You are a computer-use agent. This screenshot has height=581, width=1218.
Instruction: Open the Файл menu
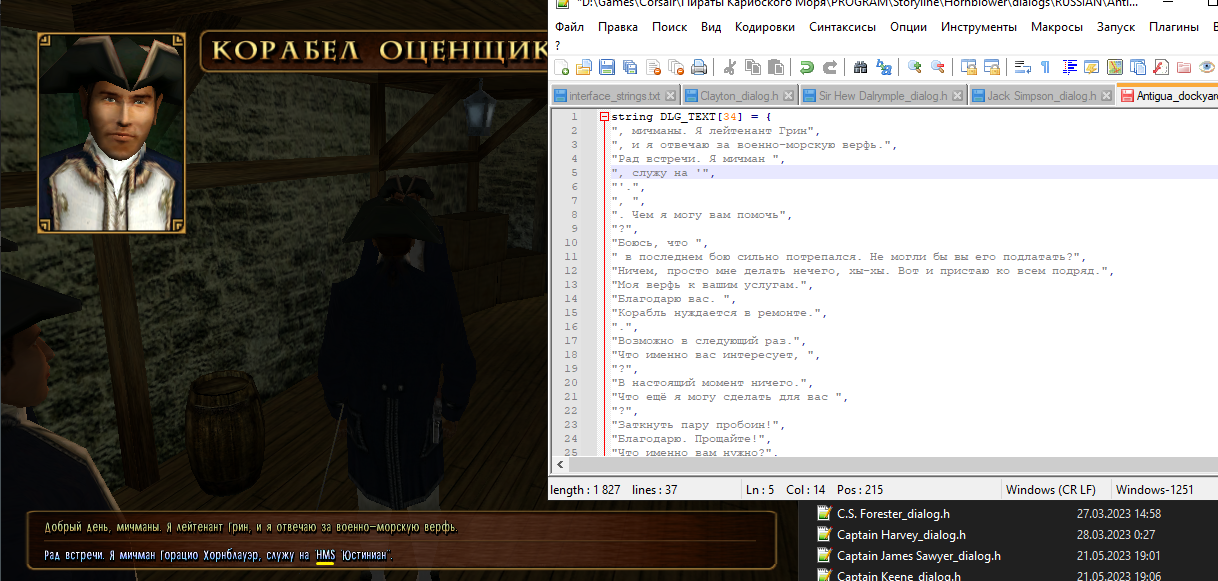tap(569, 27)
